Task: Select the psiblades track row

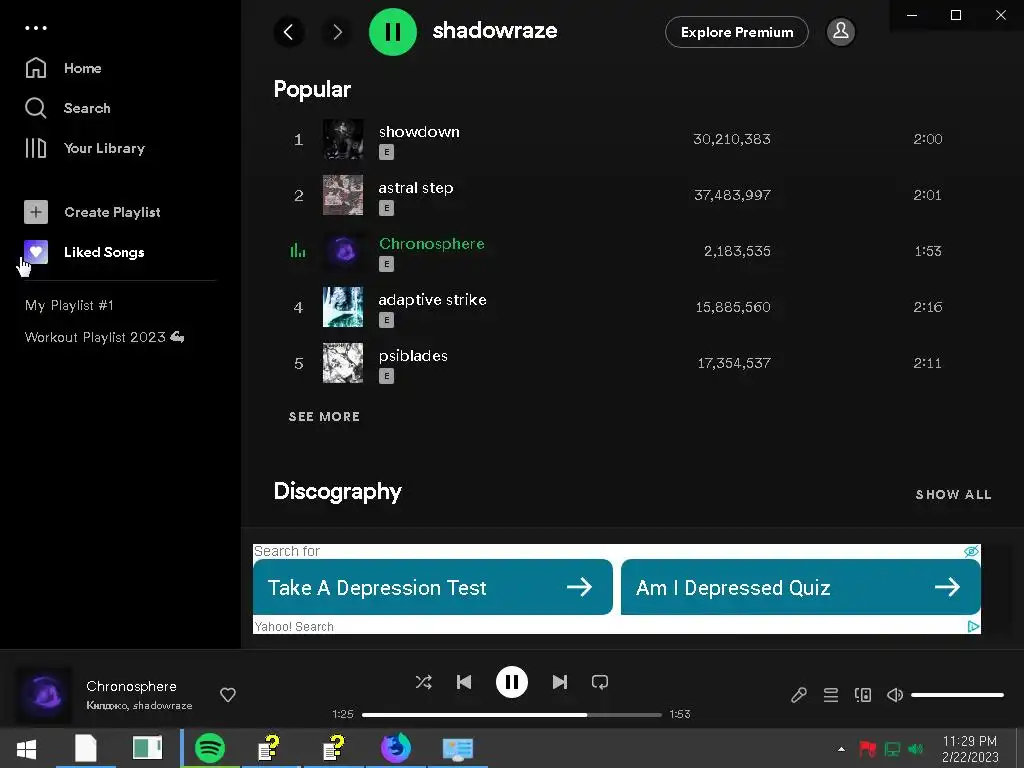Action: [x=617, y=363]
